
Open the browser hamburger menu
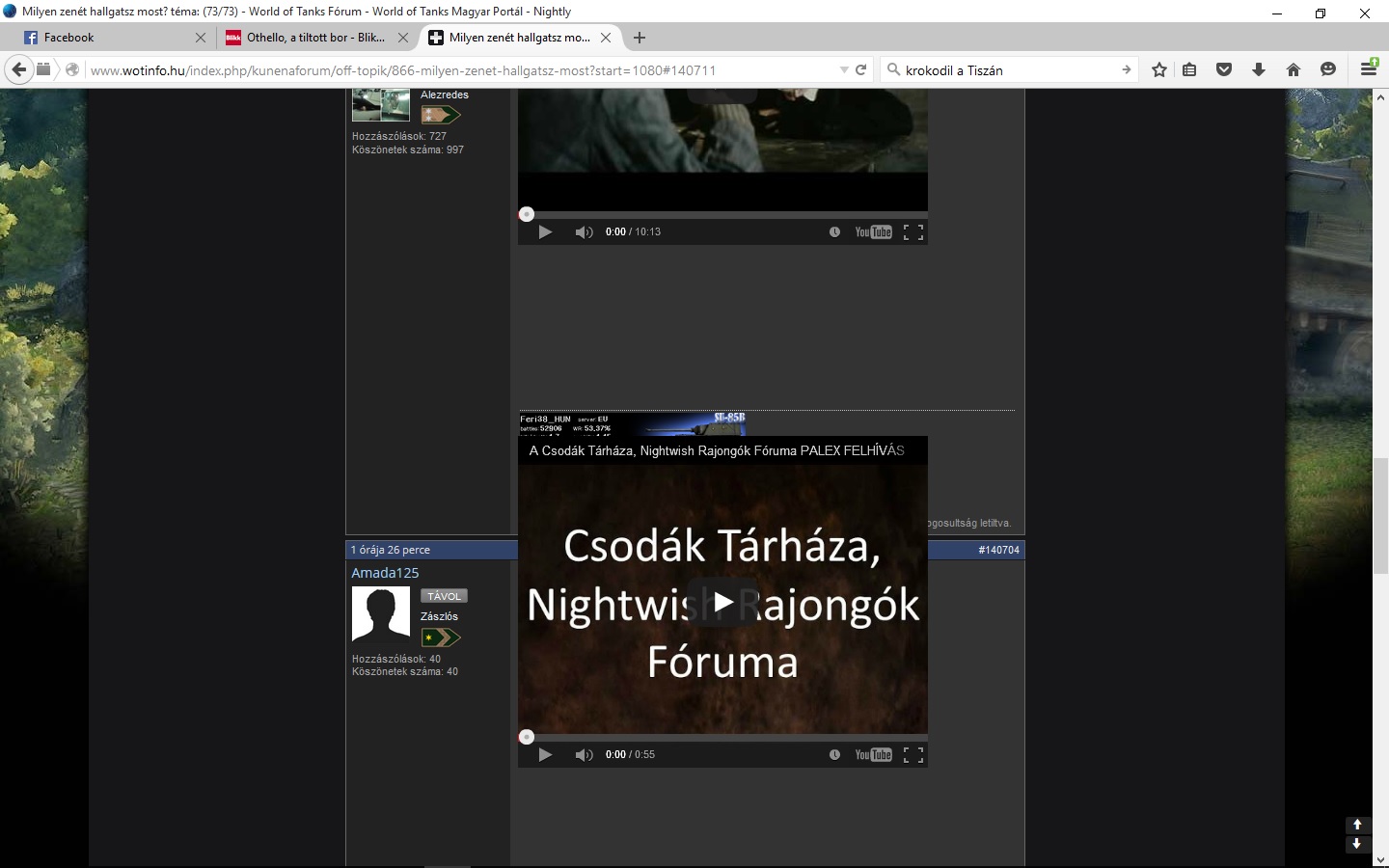(1369, 68)
